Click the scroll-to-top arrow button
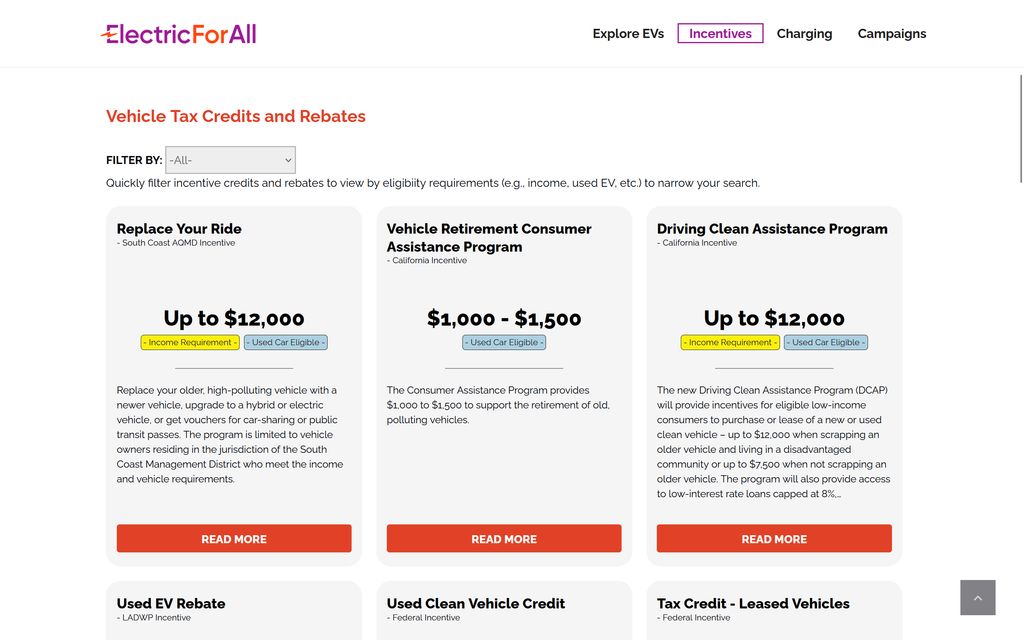The height and width of the screenshot is (640, 1024). (x=977, y=597)
